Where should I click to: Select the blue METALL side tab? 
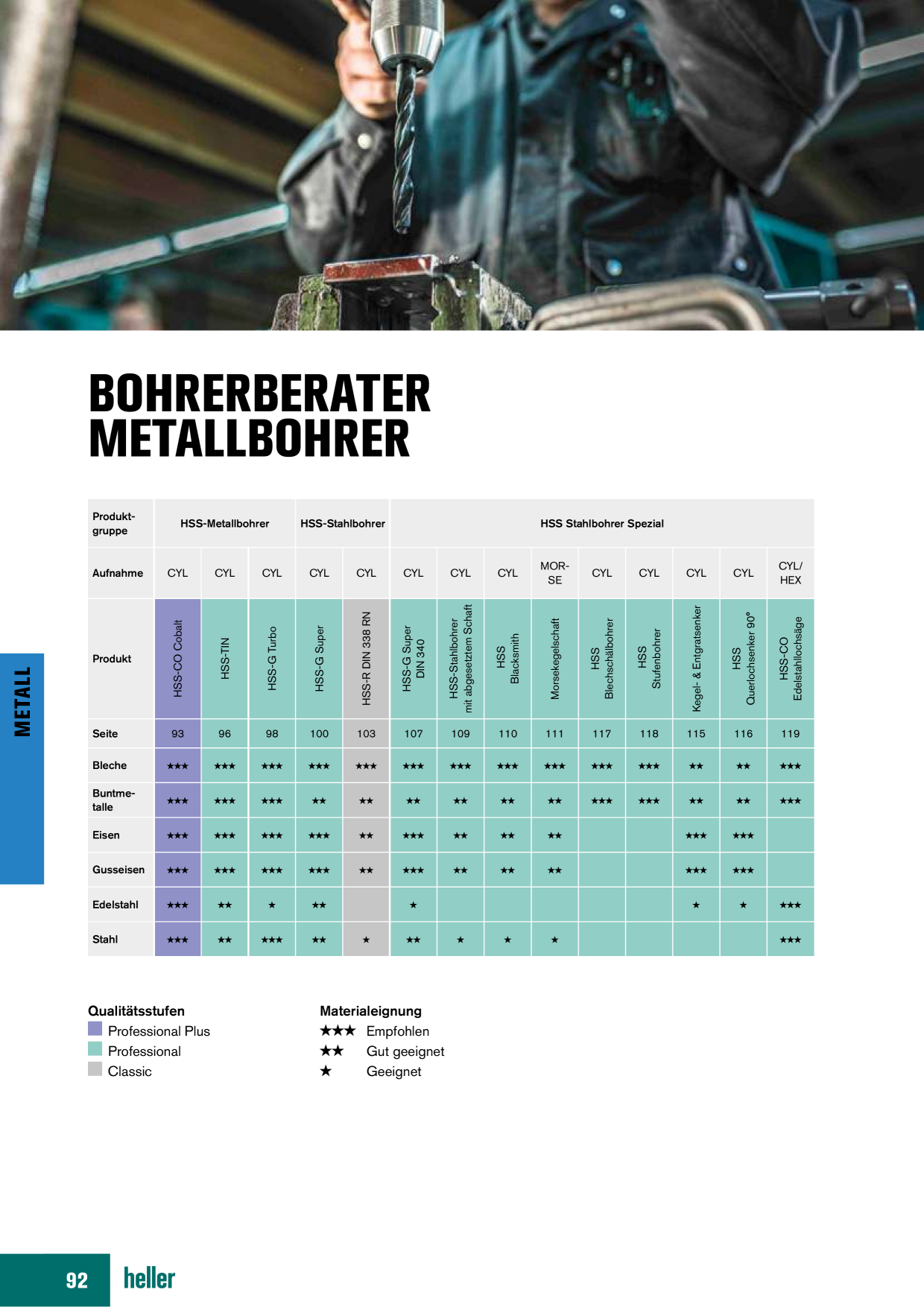[x=22, y=768]
